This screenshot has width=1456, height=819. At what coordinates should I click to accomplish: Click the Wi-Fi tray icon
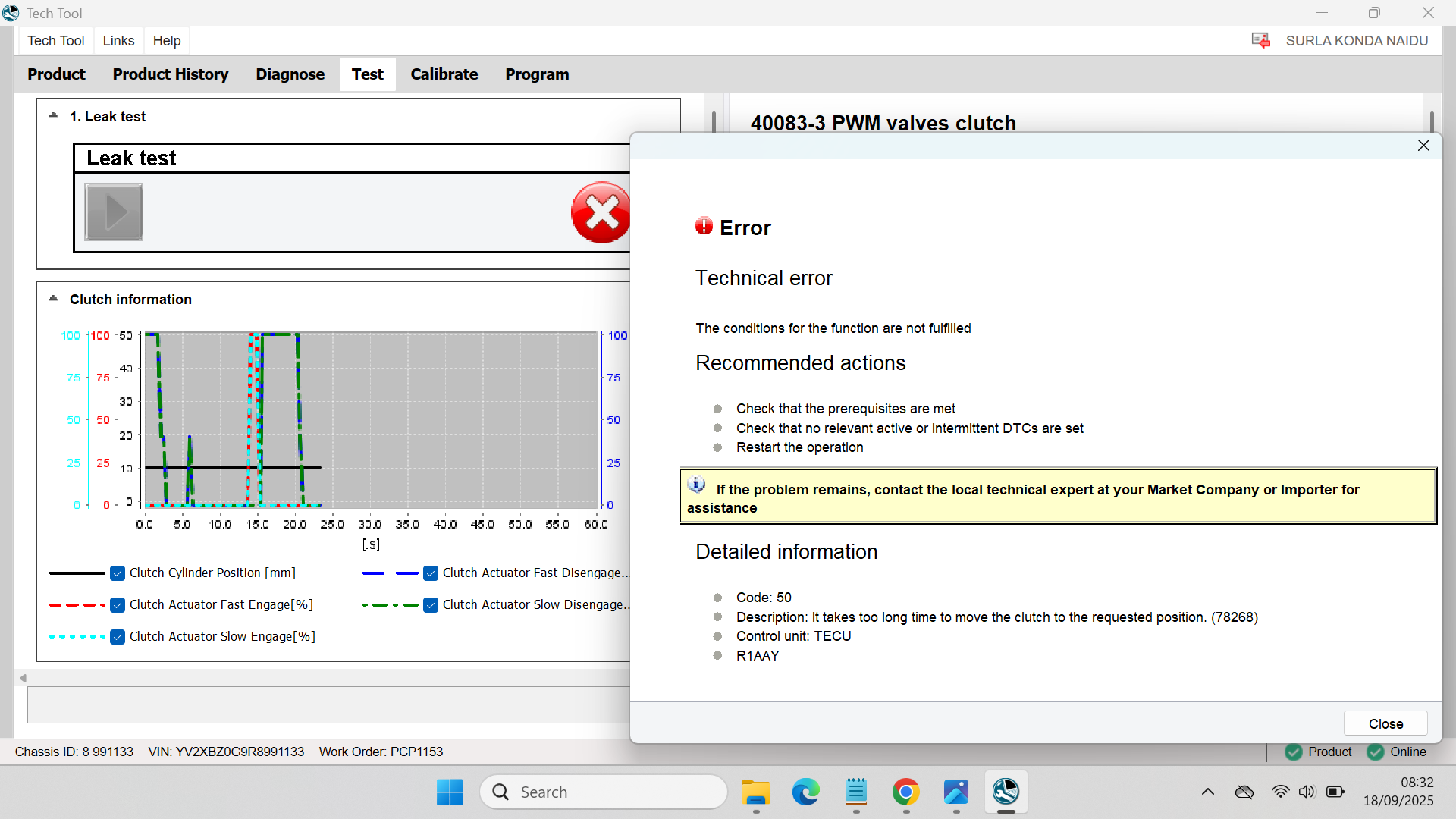coord(1280,792)
